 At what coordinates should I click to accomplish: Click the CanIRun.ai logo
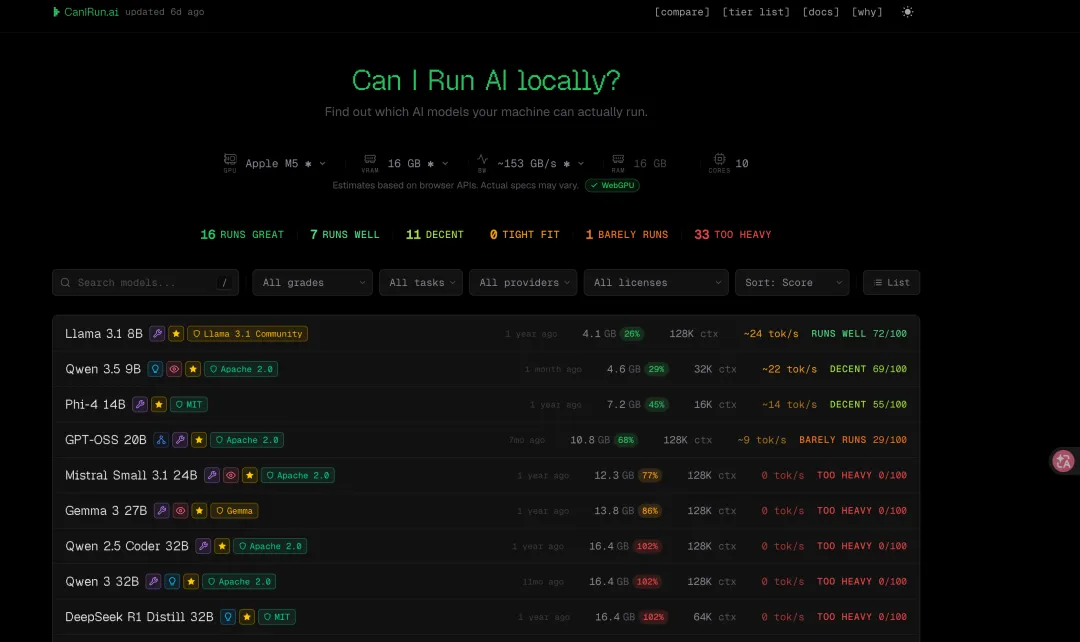coord(85,12)
